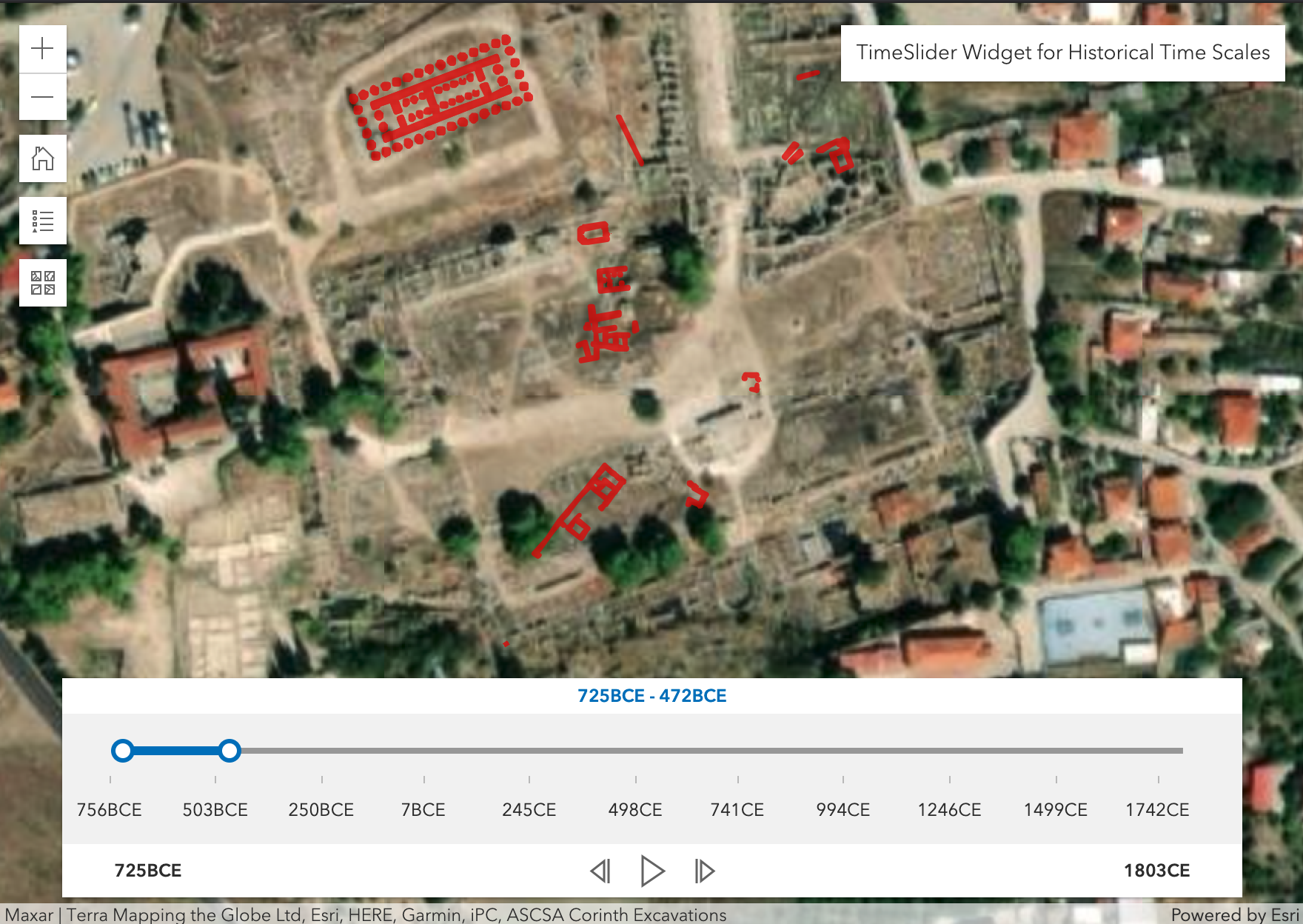Select the home (default extent) icon
1303x924 pixels.
42,158
